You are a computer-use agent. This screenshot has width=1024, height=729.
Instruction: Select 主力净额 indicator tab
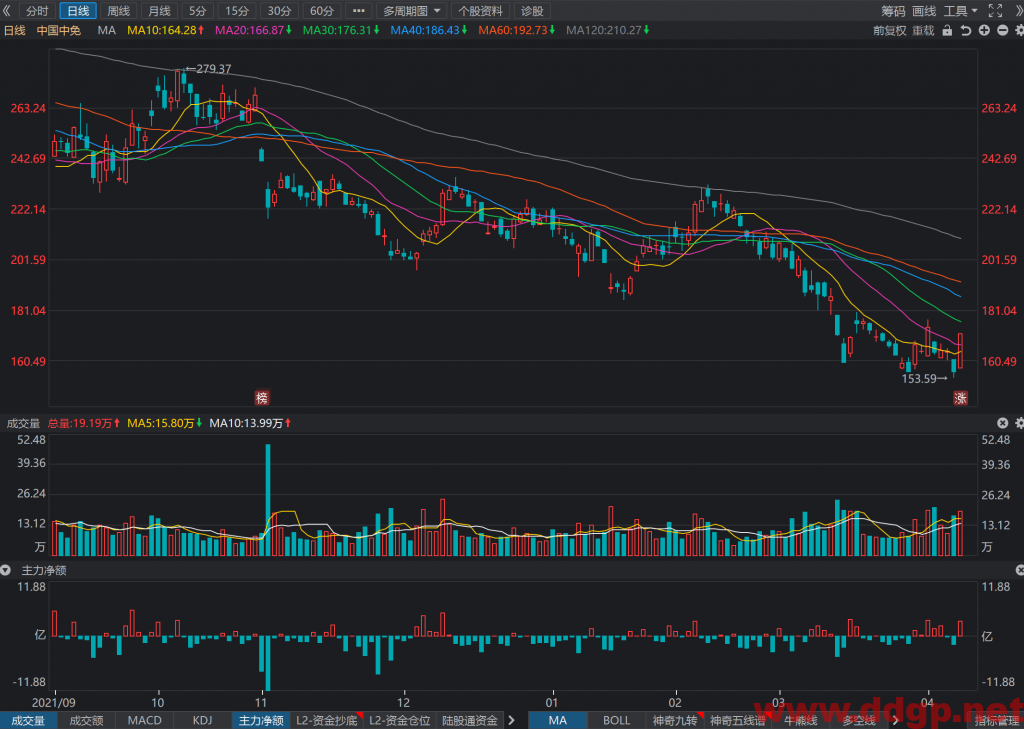point(261,721)
